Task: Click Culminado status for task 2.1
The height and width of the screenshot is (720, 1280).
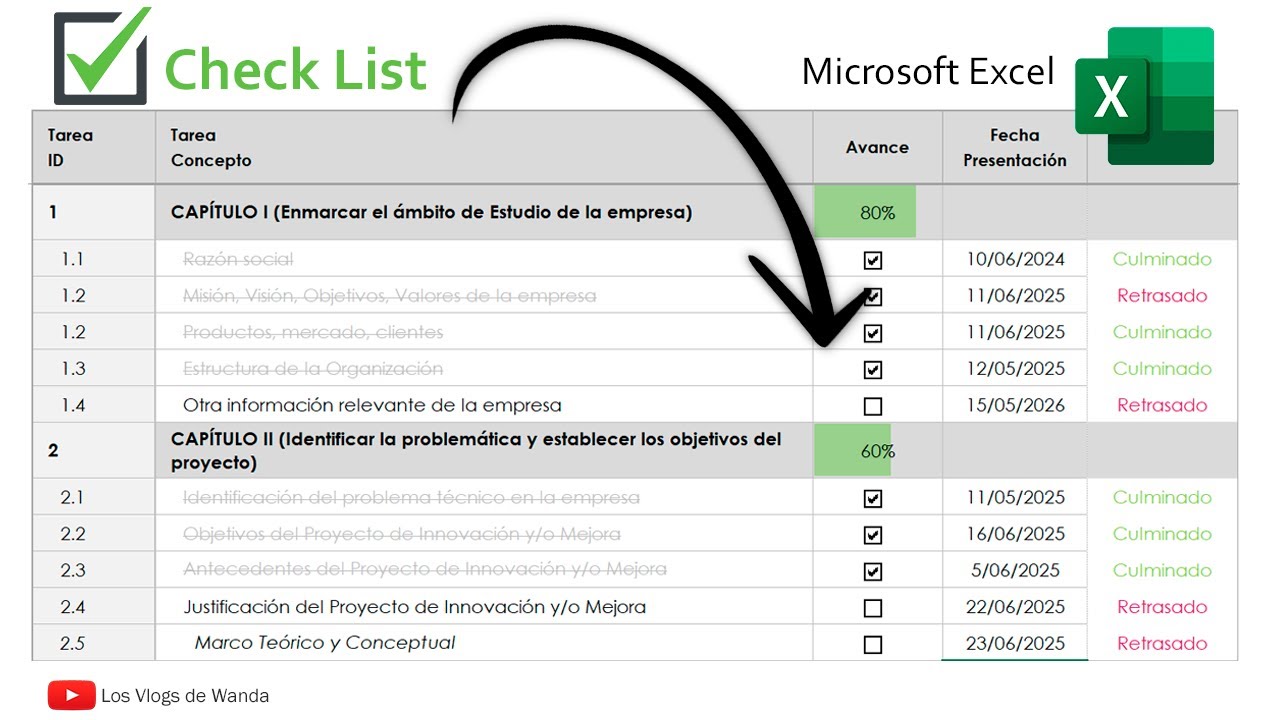Action: [x=1162, y=497]
